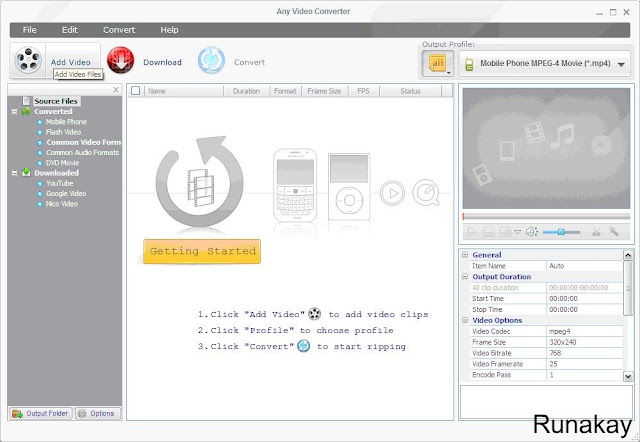Click the Source Files document icon

26,101
